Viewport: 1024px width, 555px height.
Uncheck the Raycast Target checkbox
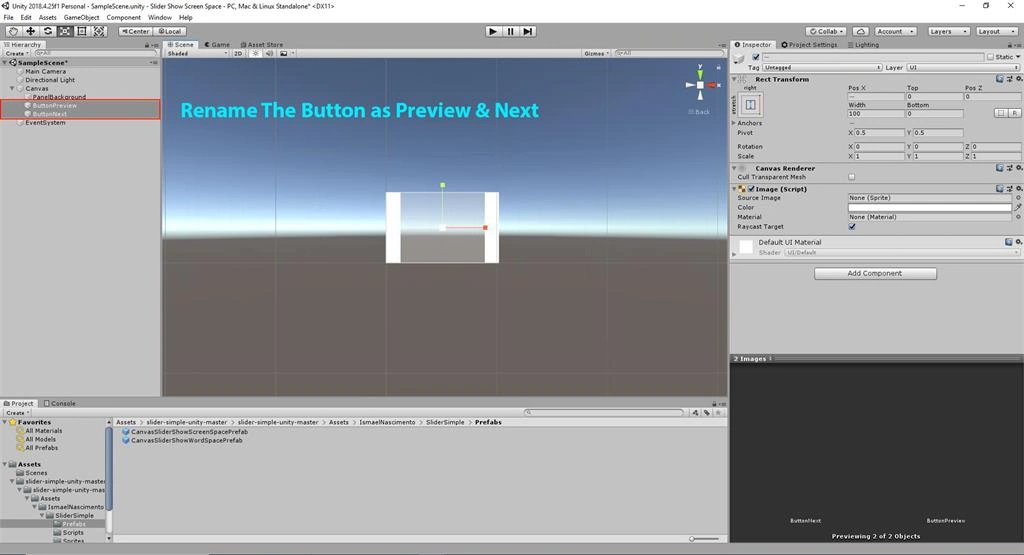coord(852,227)
